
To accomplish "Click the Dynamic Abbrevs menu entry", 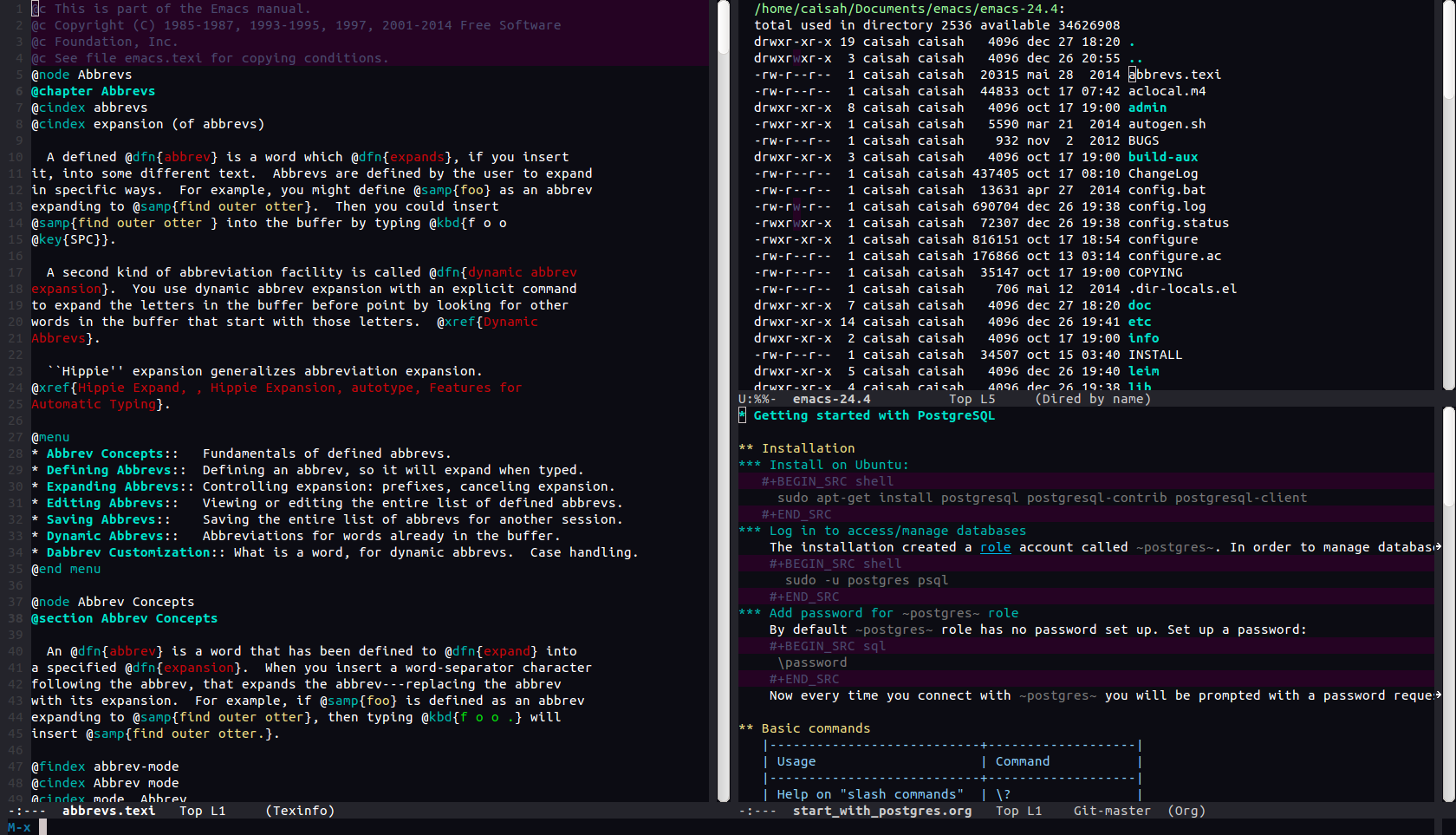I will (x=105, y=536).
